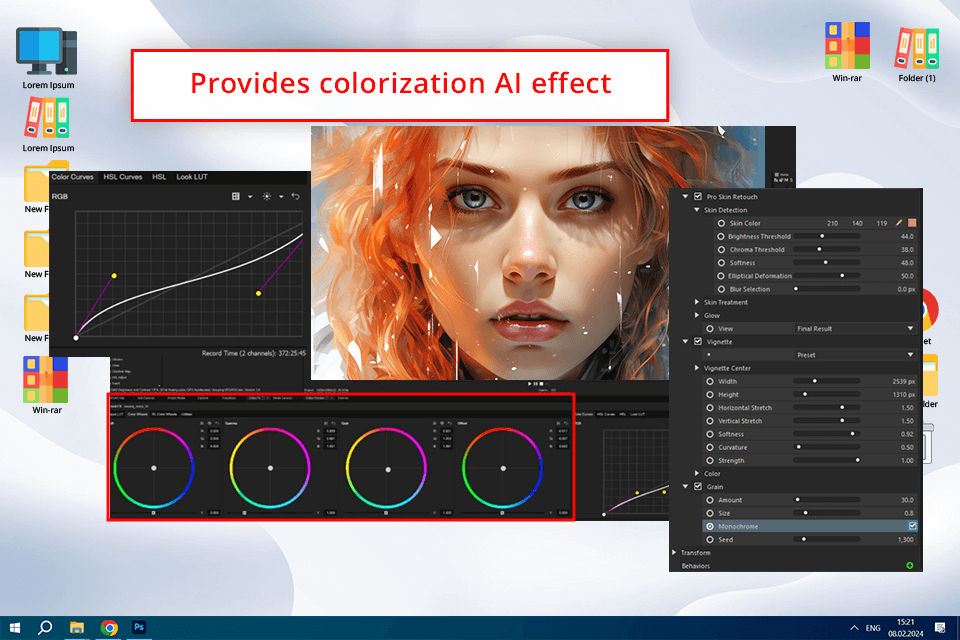This screenshot has height=640, width=960.
Task: Switch to the Look LUT tab
Action: tap(192, 177)
